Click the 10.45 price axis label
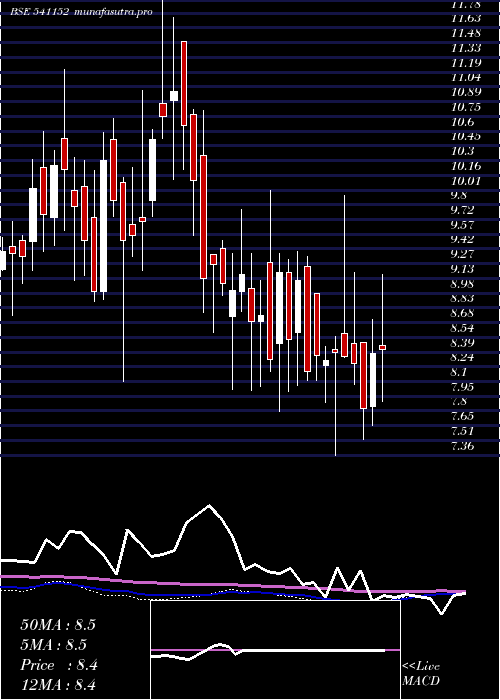Screen dimensions: 500x700 click(466, 136)
